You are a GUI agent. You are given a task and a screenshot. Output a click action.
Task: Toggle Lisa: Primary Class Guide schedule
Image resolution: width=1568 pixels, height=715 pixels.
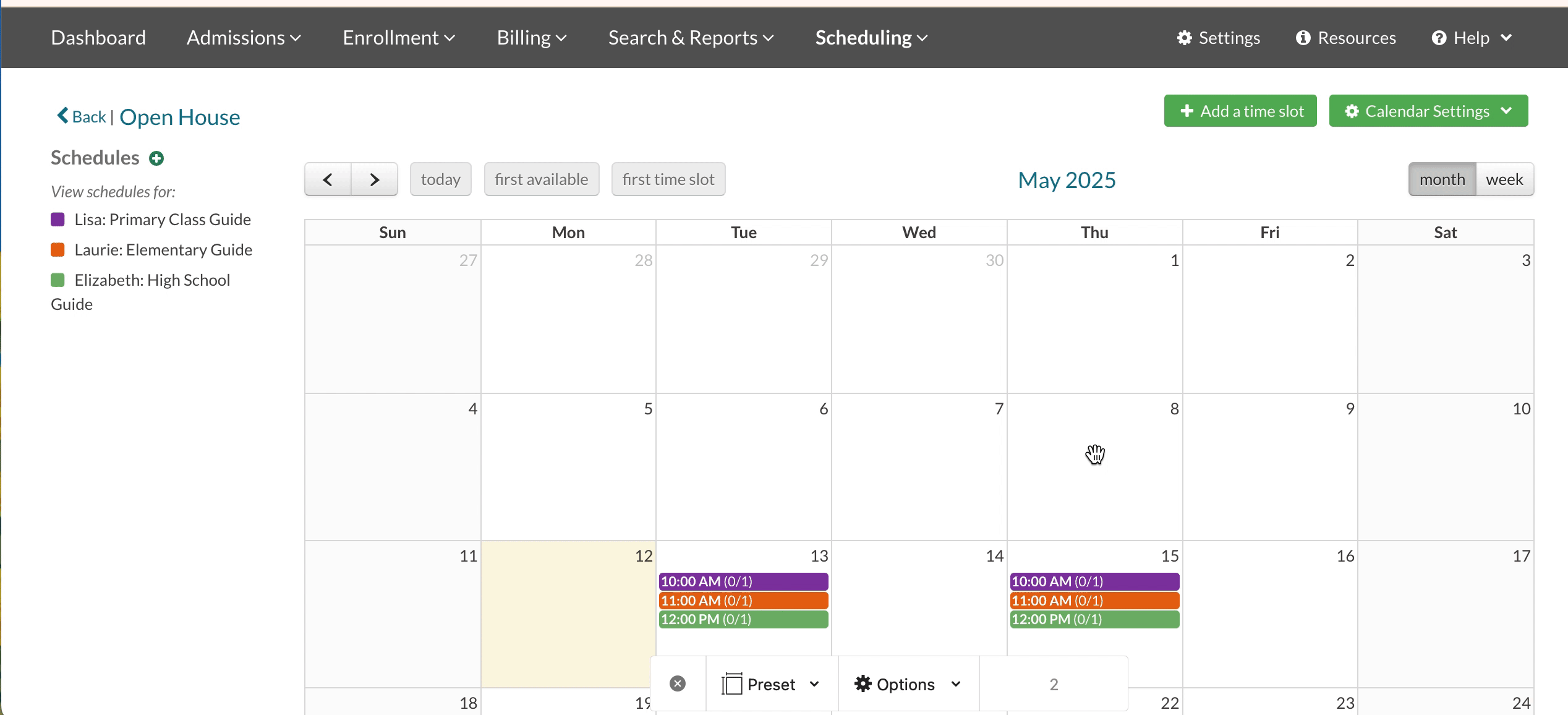[162, 220]
